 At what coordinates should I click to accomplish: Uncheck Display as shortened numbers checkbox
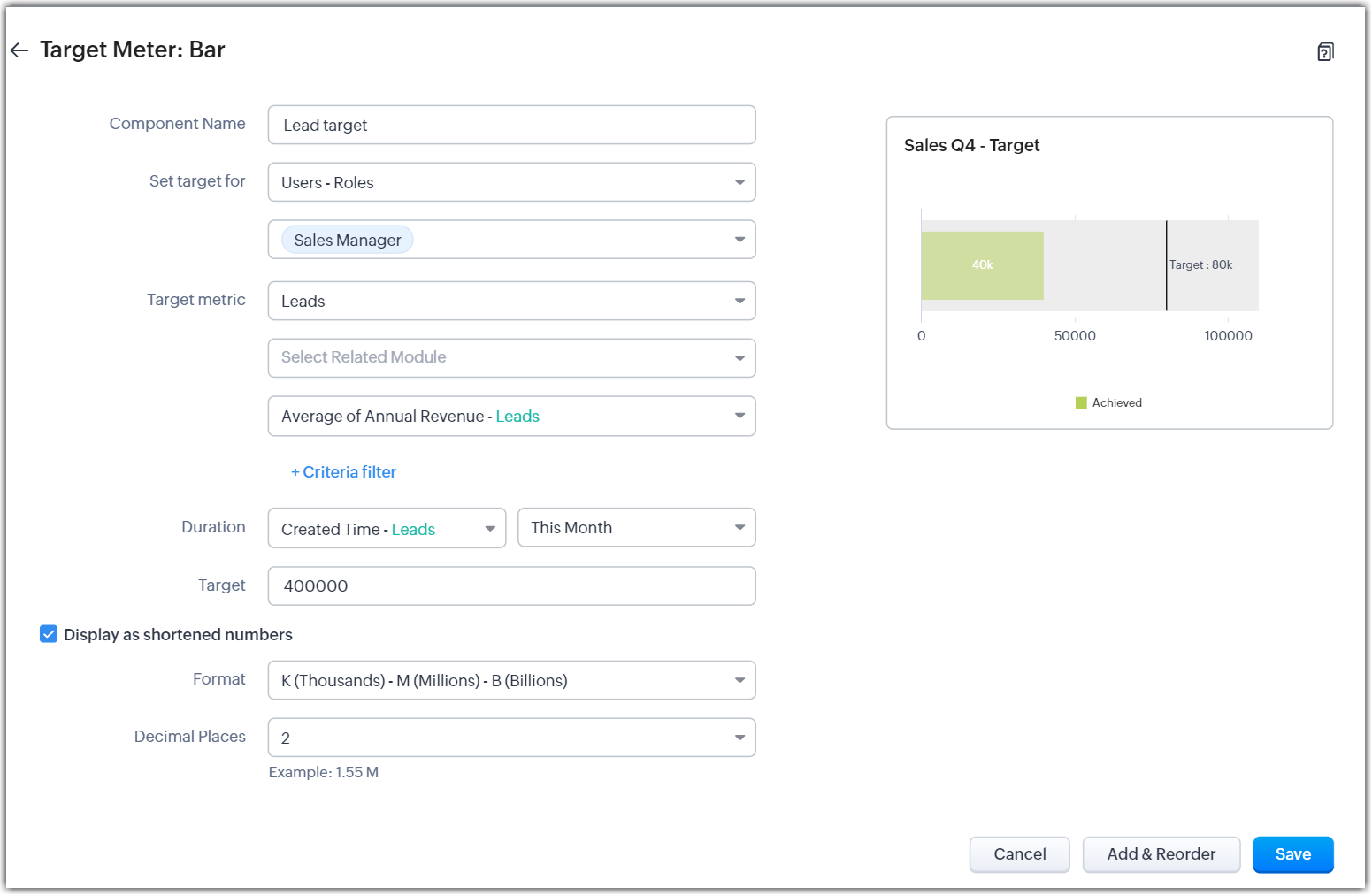point(49,634)
